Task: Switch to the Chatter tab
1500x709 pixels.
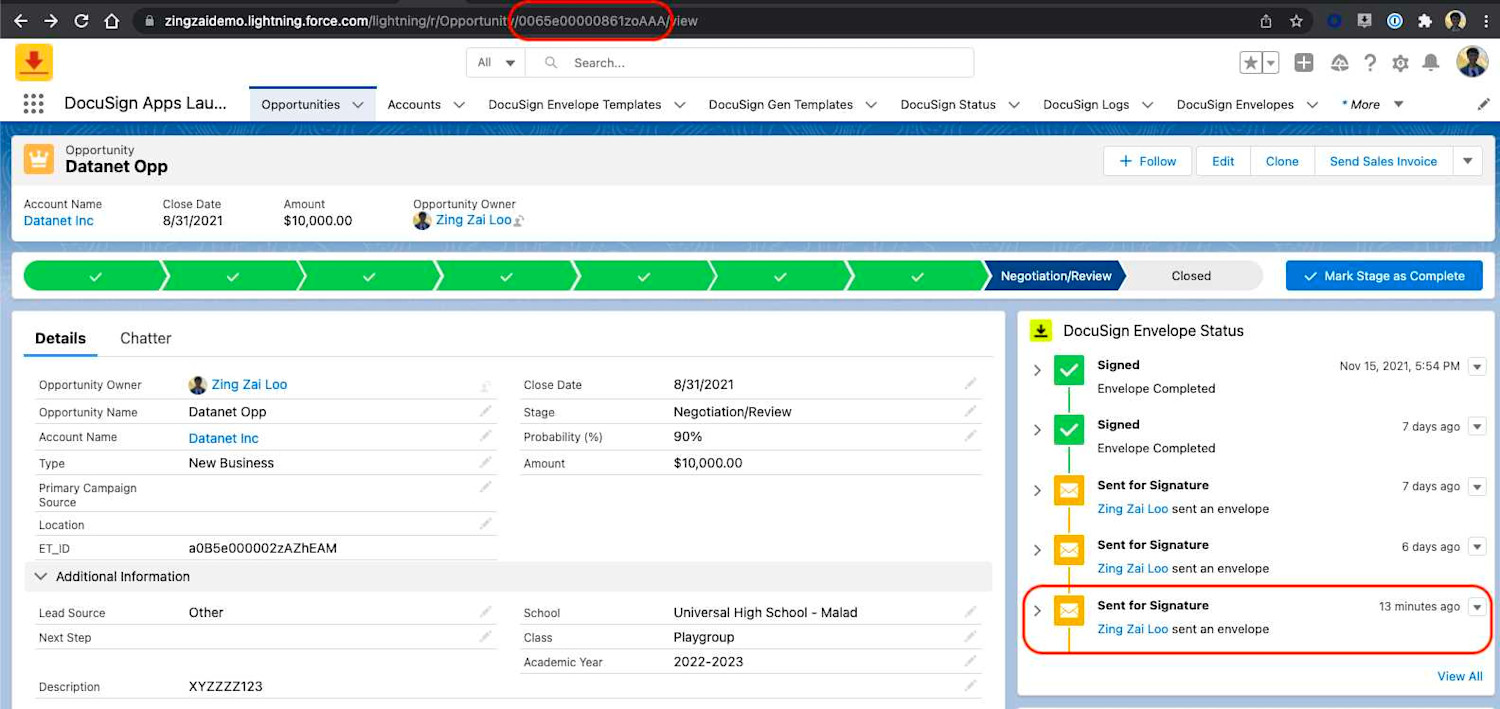Action: click(x=145, y=338)
